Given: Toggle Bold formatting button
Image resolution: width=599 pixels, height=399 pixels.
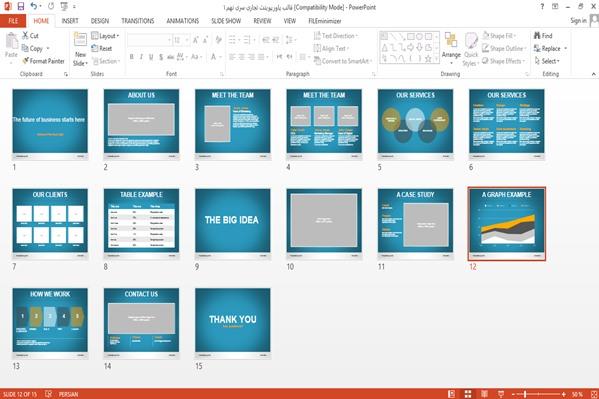Looking at the screenshot, I should (x=131, y=57).
